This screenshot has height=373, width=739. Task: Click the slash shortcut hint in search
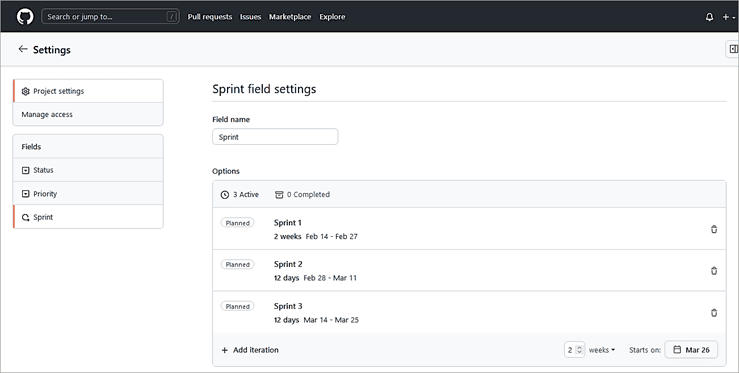(x=172, y=17)
